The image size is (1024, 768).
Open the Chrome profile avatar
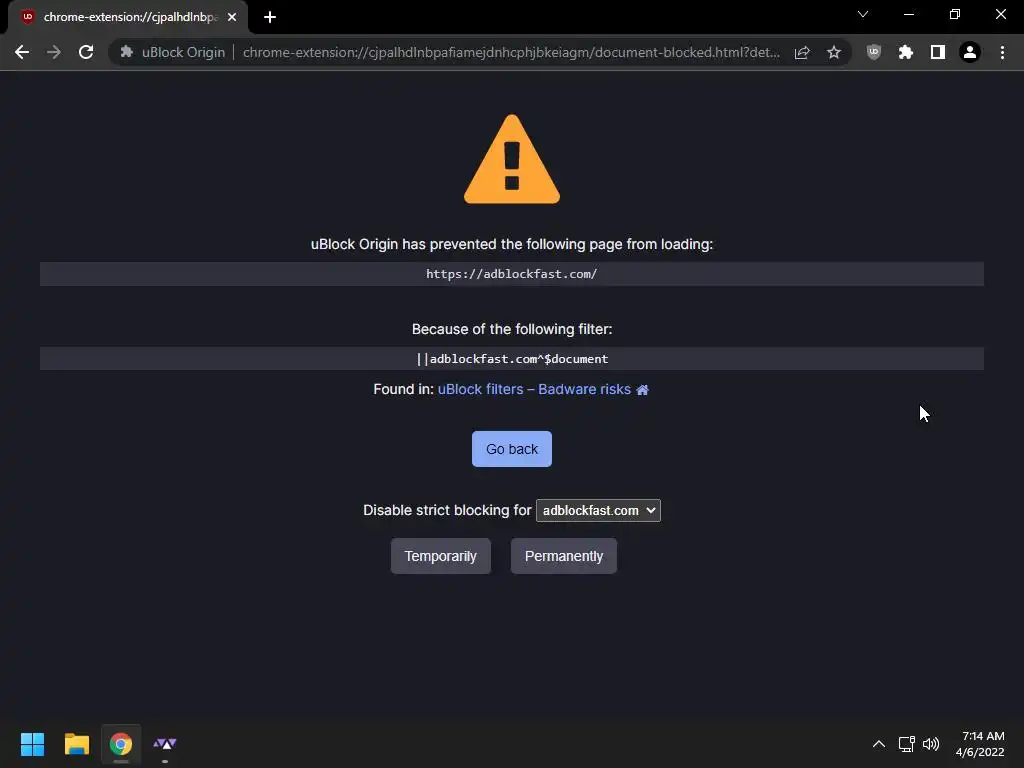[x=970, y=52]
